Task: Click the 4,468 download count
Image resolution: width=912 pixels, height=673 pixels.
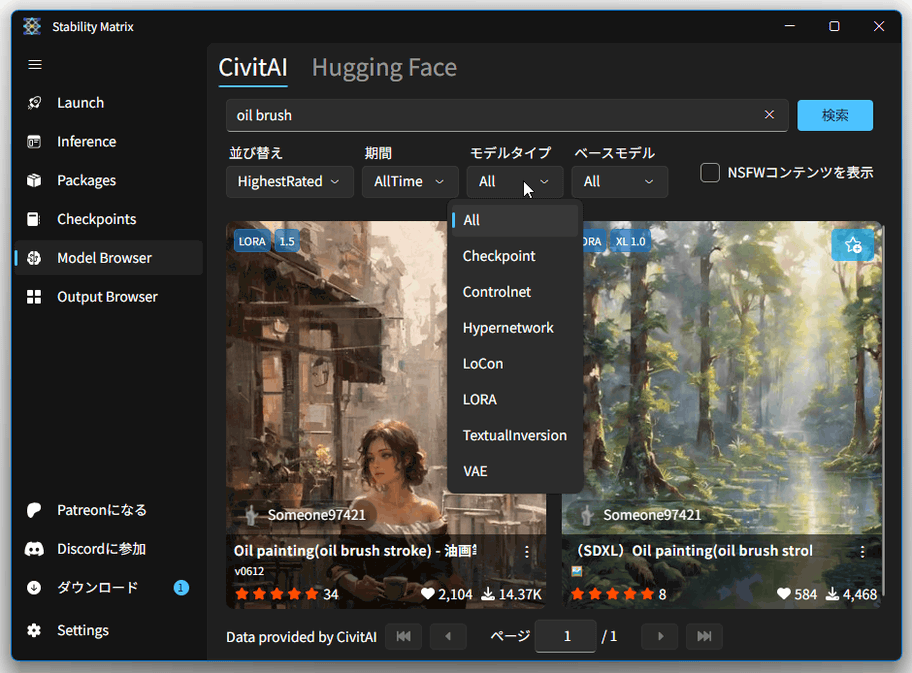Action: (x=852, y=594)
